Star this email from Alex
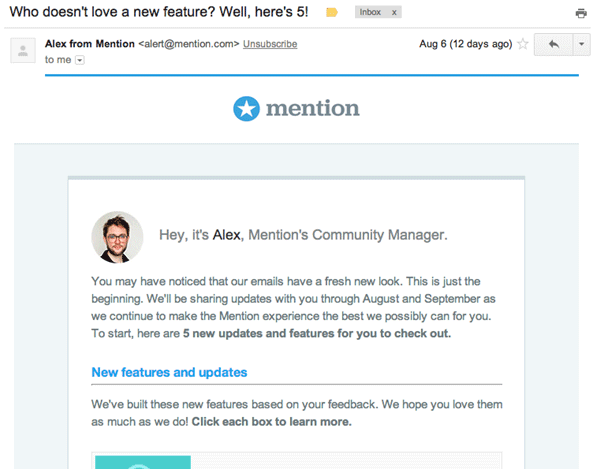Image resolution: width=597 pixels, height=469 pixels. tap(523, 44)
